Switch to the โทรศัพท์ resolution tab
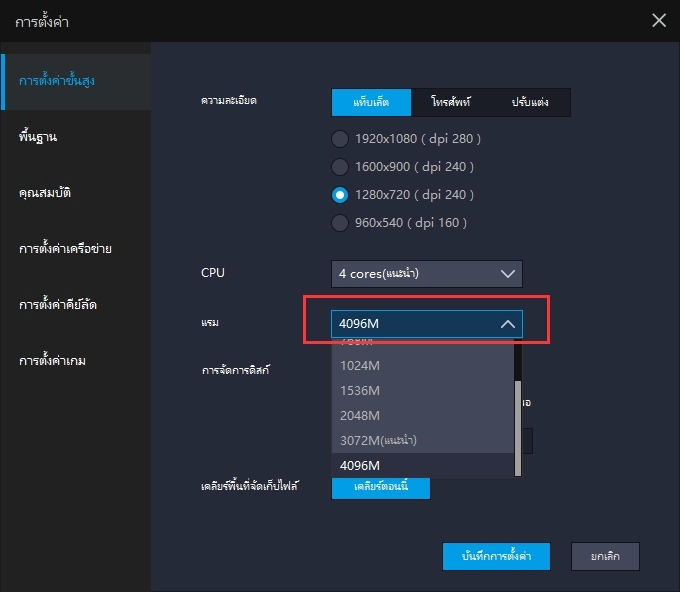The image size is (680, 592). coord(451,102)
